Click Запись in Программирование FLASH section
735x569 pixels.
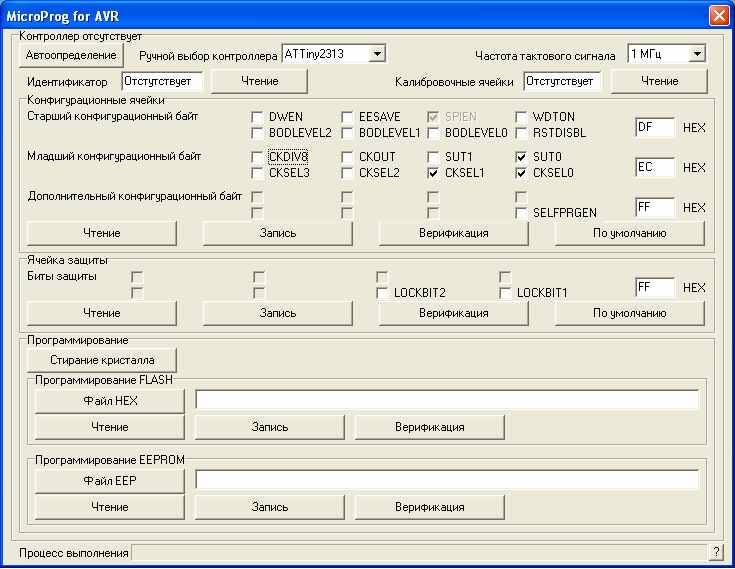(x=270, y=427)
